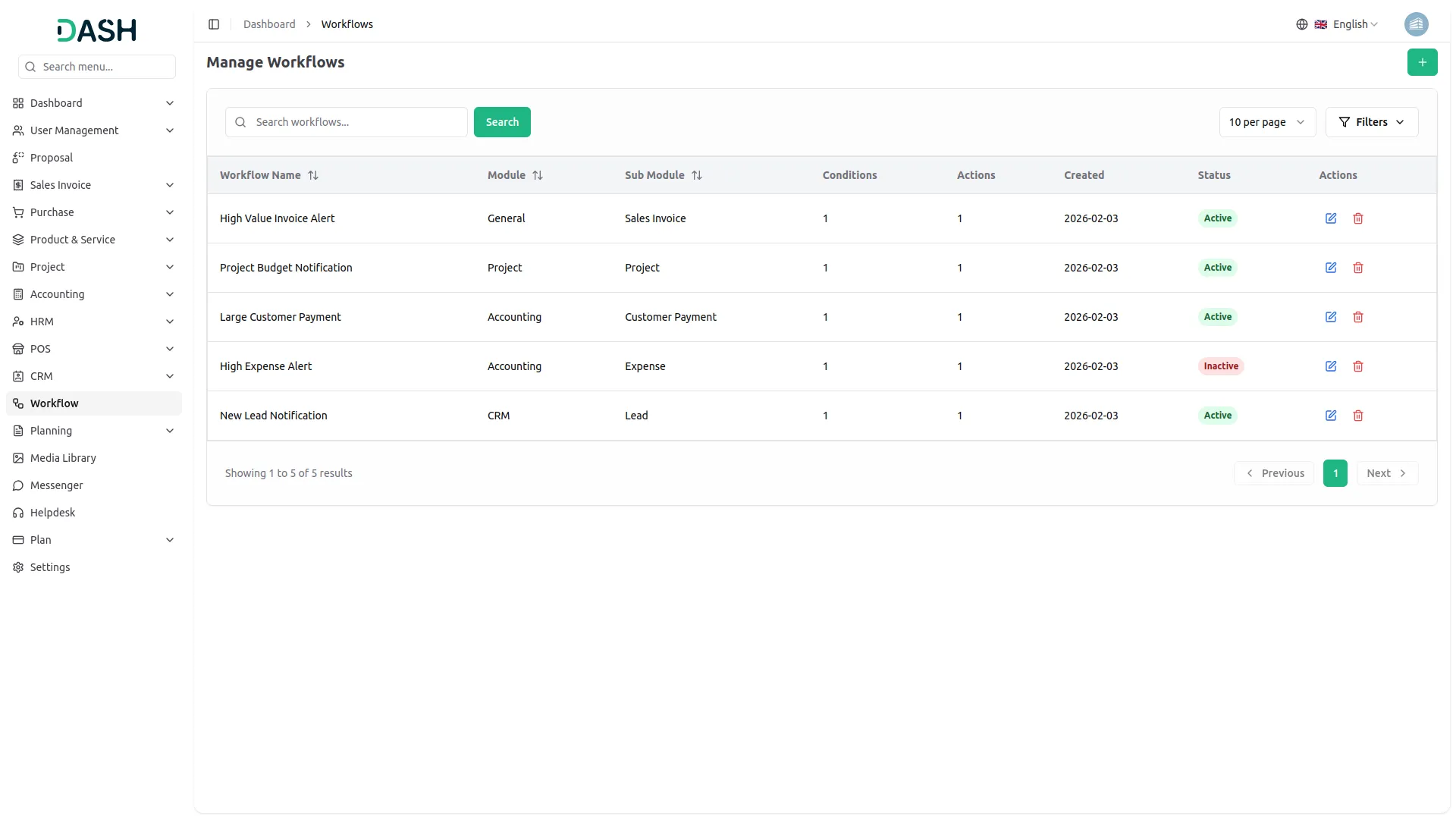Click the green Search button
The width and height of the screenshot is (1456, 819).
click(502, 122)
